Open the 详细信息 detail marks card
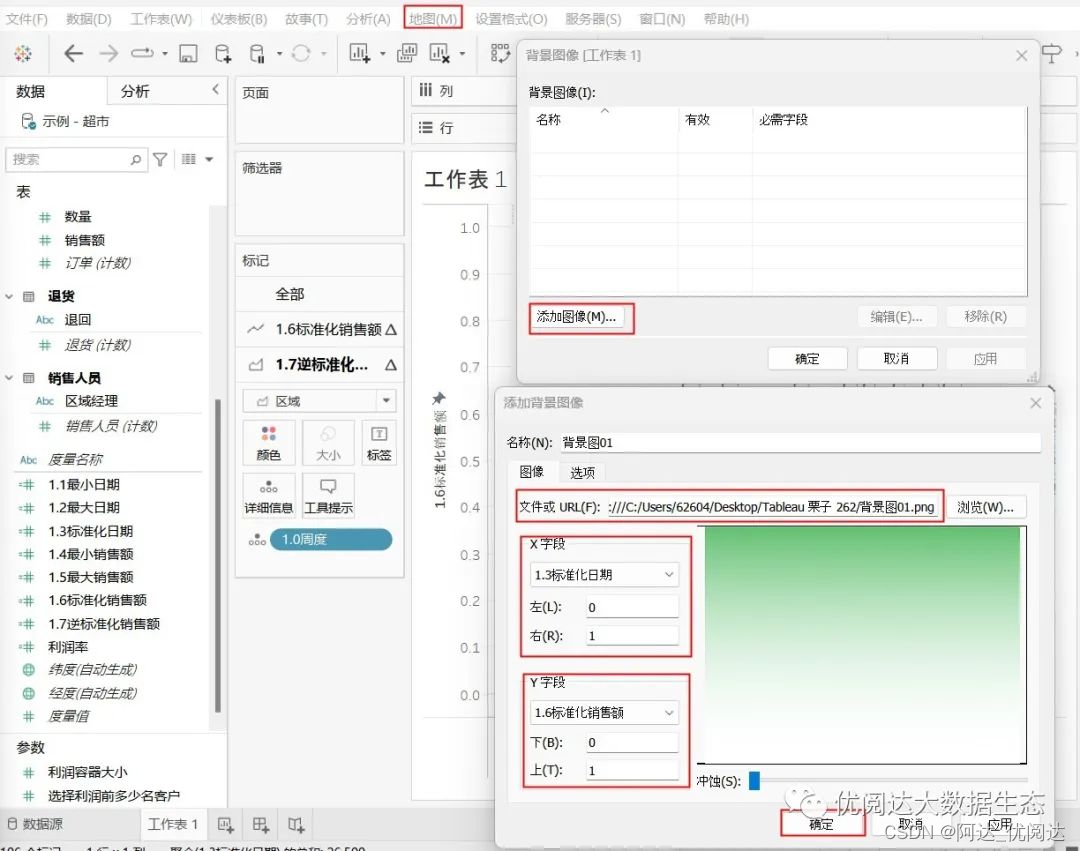 [269, 495]
